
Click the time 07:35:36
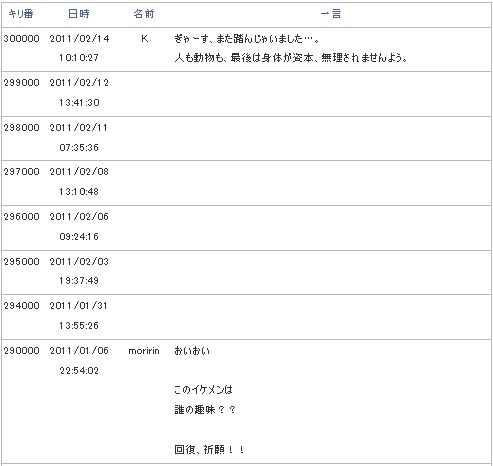point(79,148)
